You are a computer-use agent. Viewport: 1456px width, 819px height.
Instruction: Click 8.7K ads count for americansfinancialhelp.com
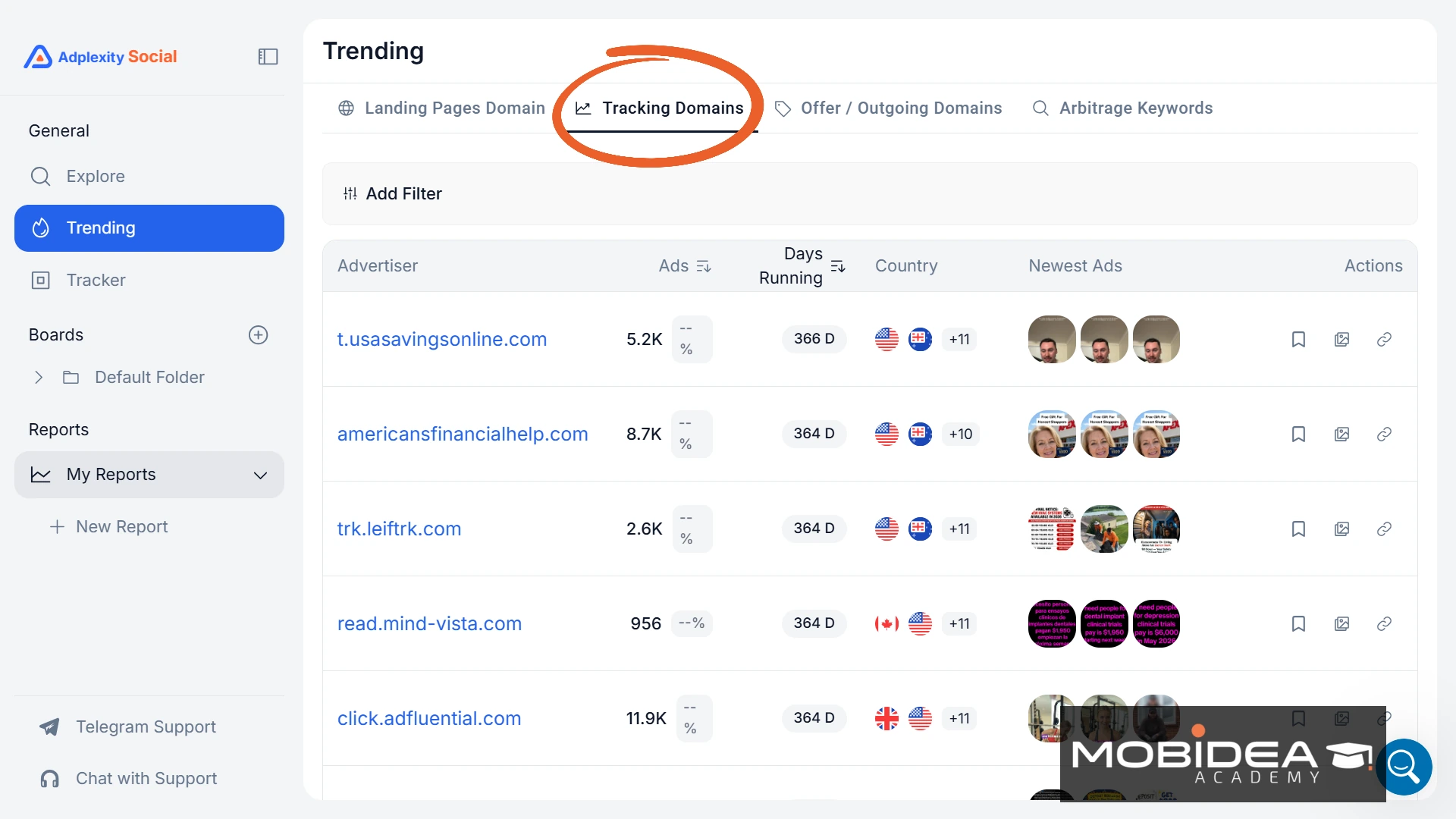point(644,434)
